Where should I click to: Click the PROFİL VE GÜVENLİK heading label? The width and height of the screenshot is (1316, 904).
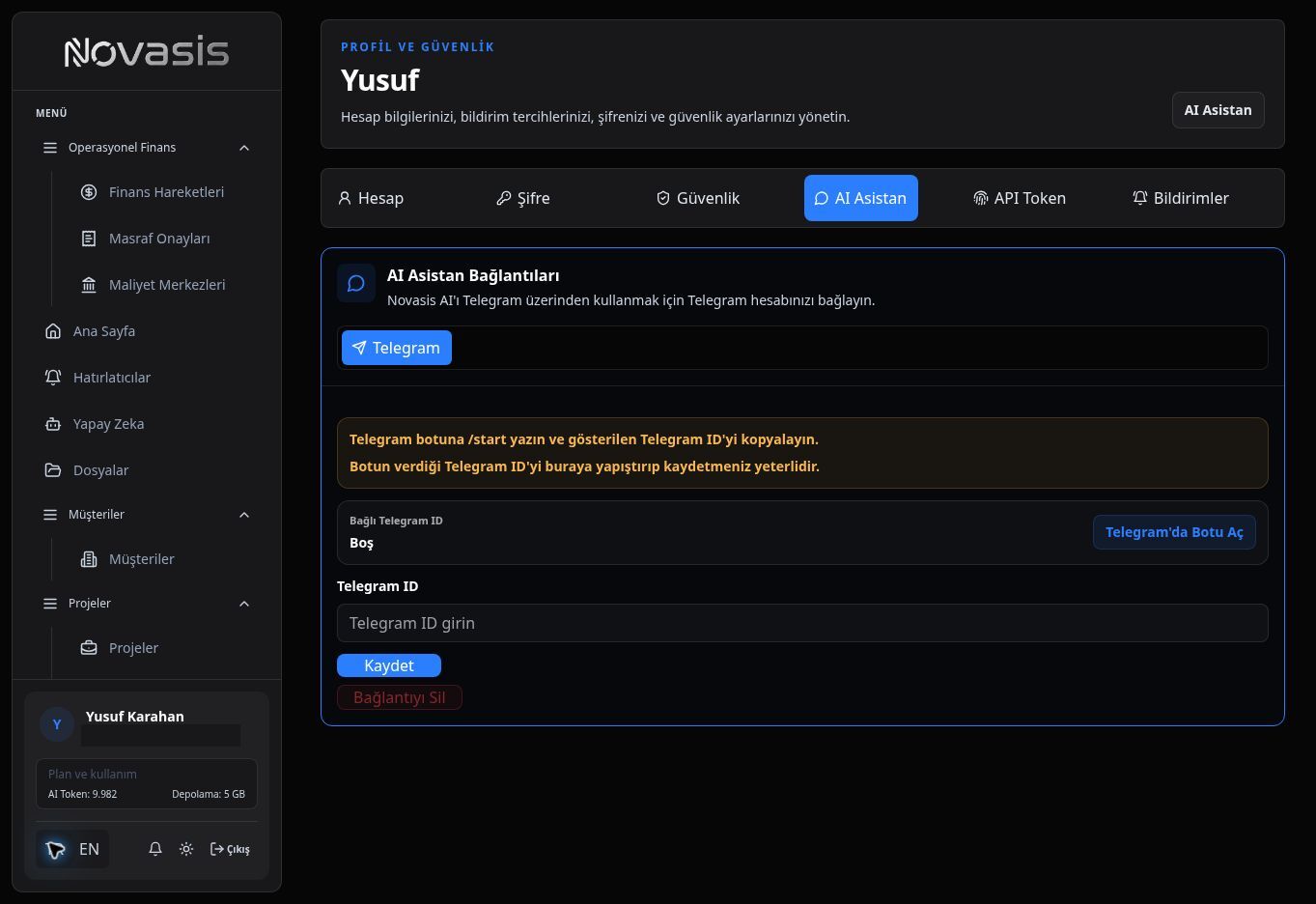[x=417, y=46]
